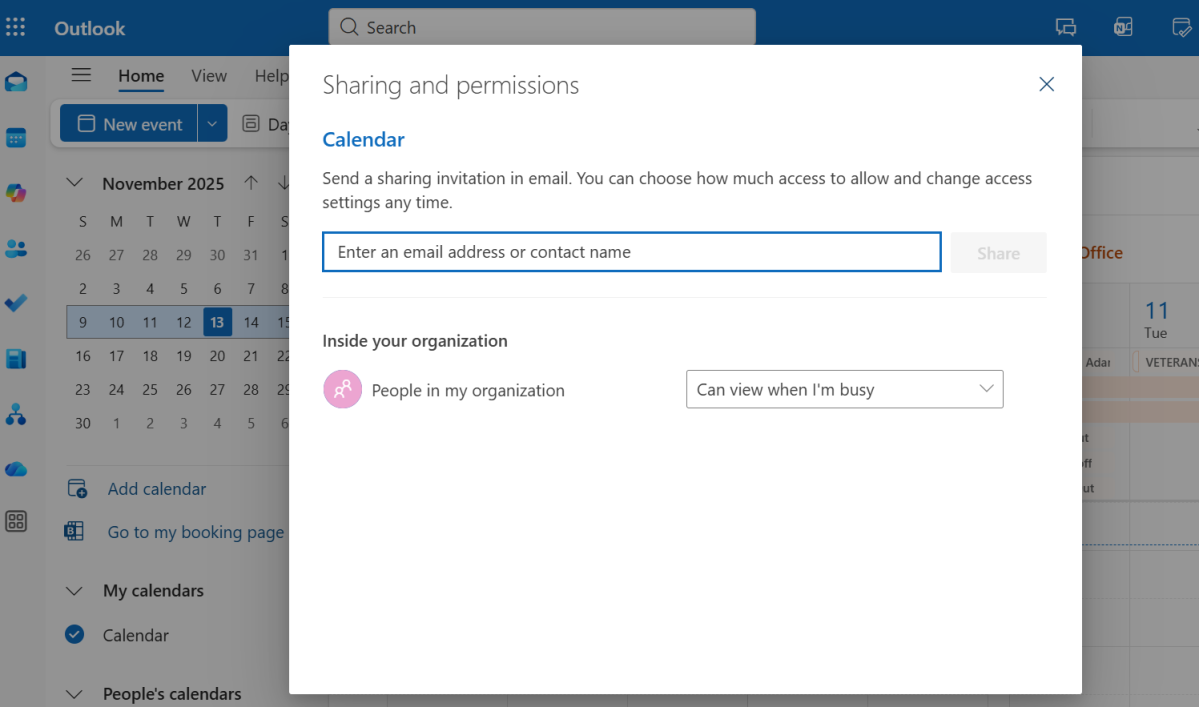Open the 'Can view when I'm busy' permission dropdown
This screenshot has width=1199, height=707.
pyautogui.click(x=844, y=389)
